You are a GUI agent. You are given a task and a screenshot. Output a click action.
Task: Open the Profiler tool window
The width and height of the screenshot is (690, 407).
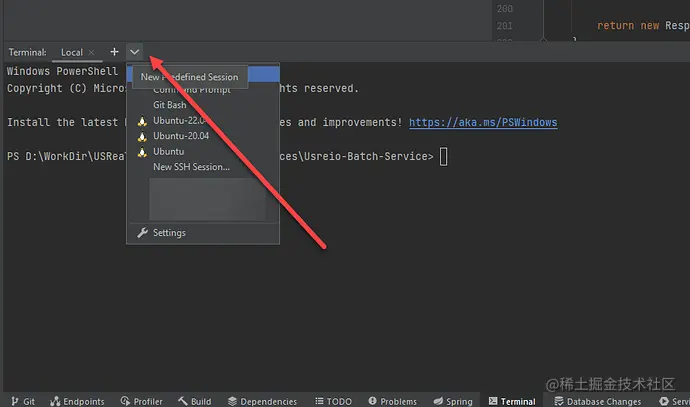(141, 401)
